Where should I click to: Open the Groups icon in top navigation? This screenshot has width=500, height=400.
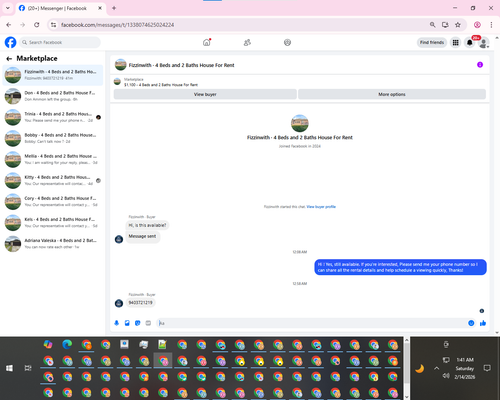pos(287,42)
